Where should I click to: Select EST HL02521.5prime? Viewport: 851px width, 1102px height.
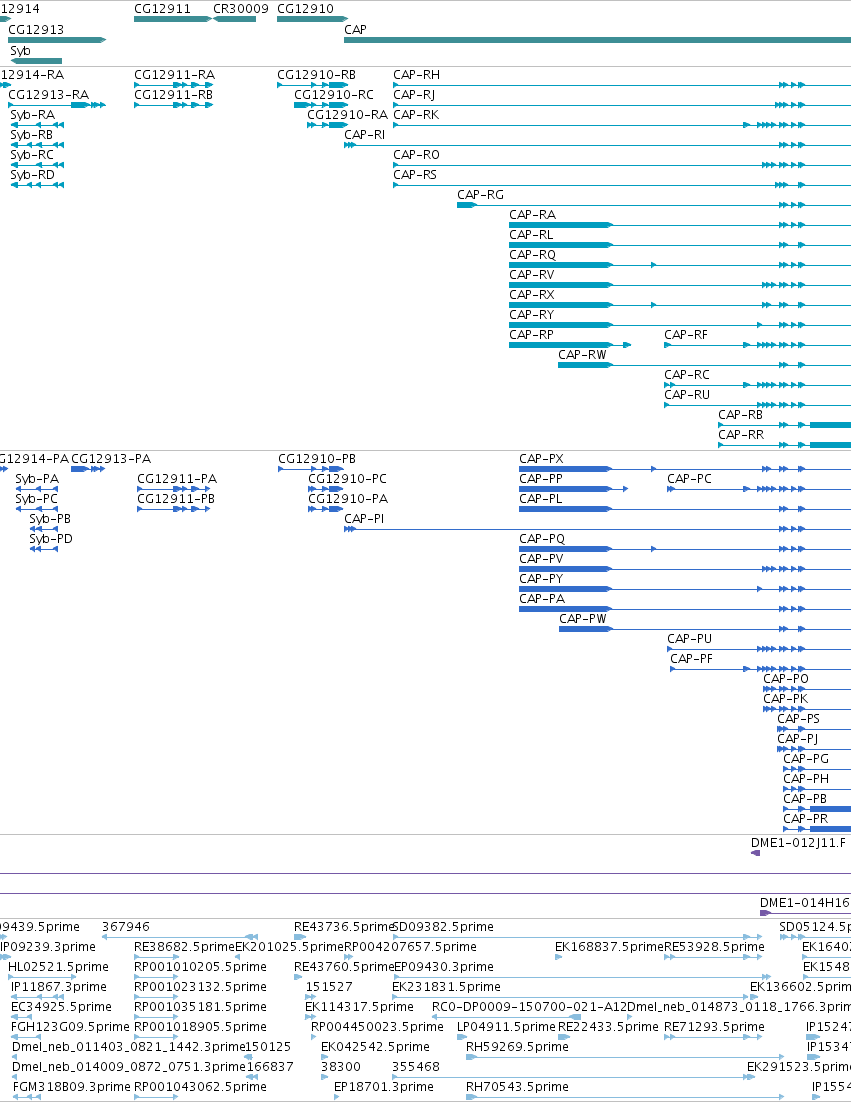pyautogui.click(x=42, y=977)
